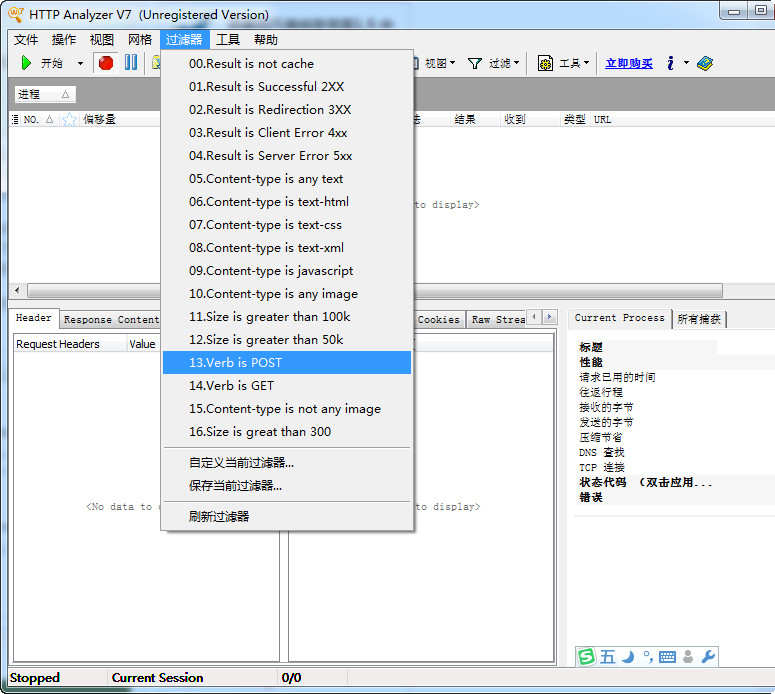Toggle the punctuation mode in IME bar
Viewport: 775px width, 694px height.
click(647, 657)
